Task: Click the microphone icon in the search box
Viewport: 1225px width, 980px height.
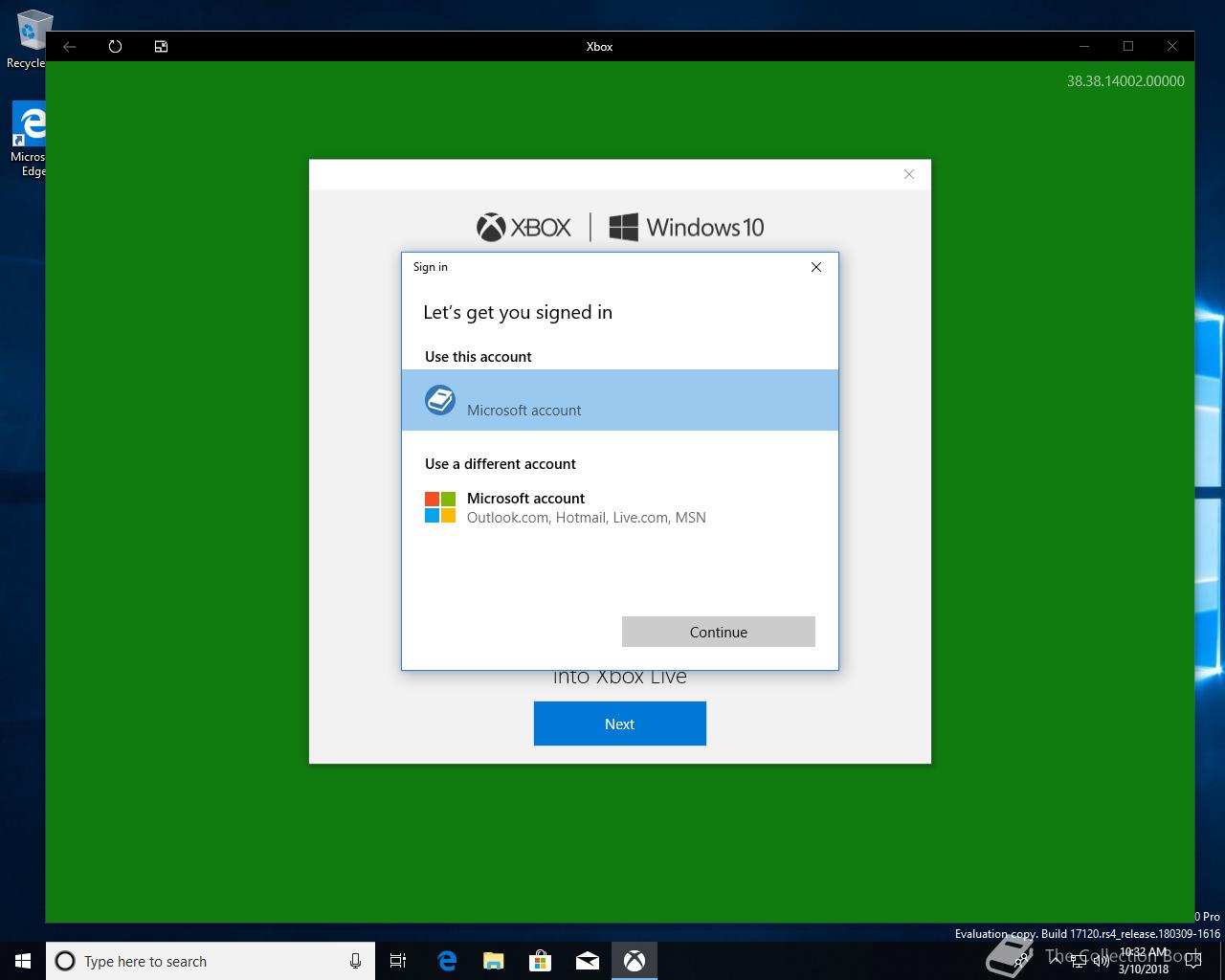Action: (x=355, y=961)
